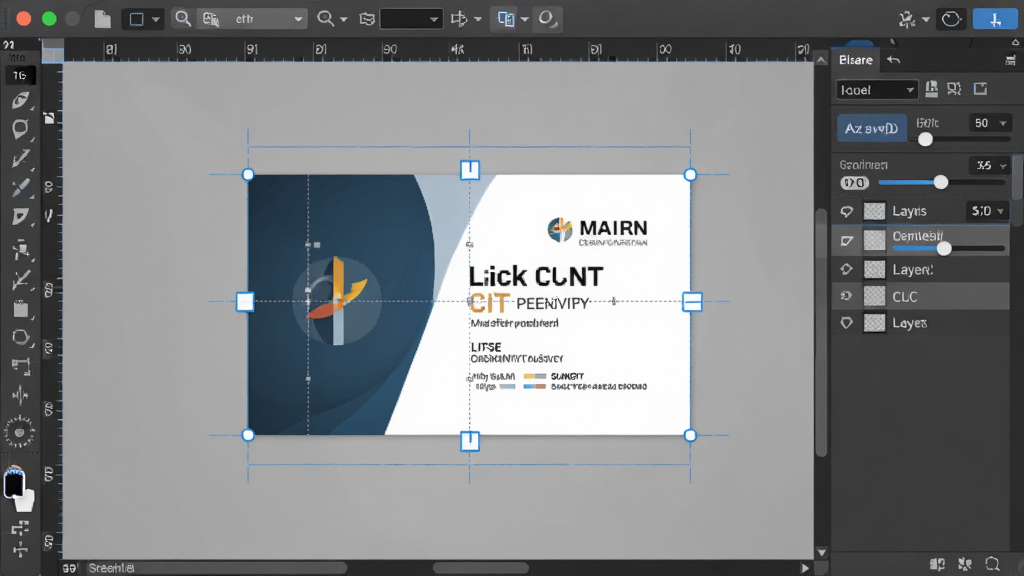
Task: Open the 35 value dropdown beside Graolinren
Action: point(989,165)
